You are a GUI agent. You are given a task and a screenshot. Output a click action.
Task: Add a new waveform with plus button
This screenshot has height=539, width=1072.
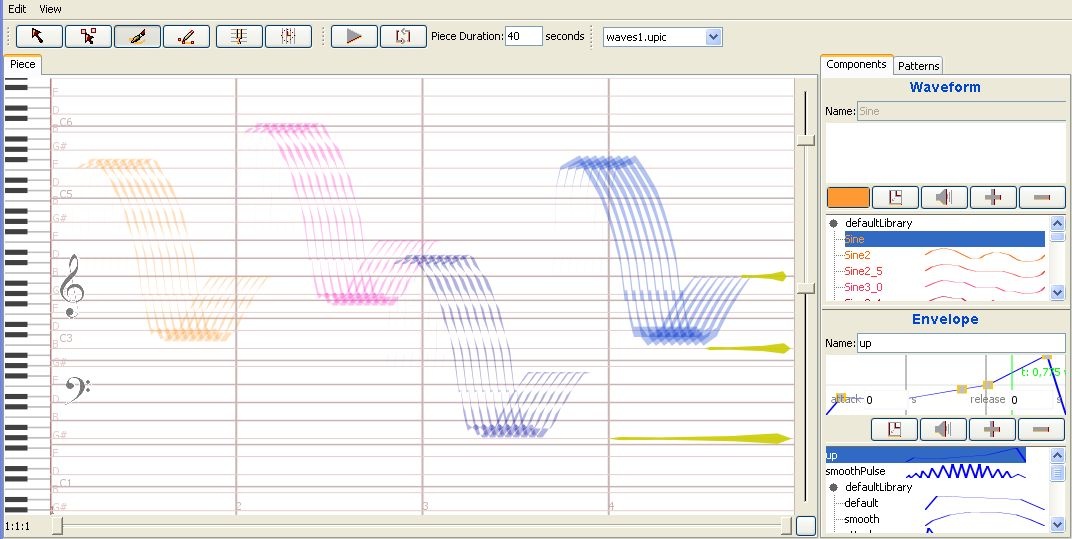point(993,197)
